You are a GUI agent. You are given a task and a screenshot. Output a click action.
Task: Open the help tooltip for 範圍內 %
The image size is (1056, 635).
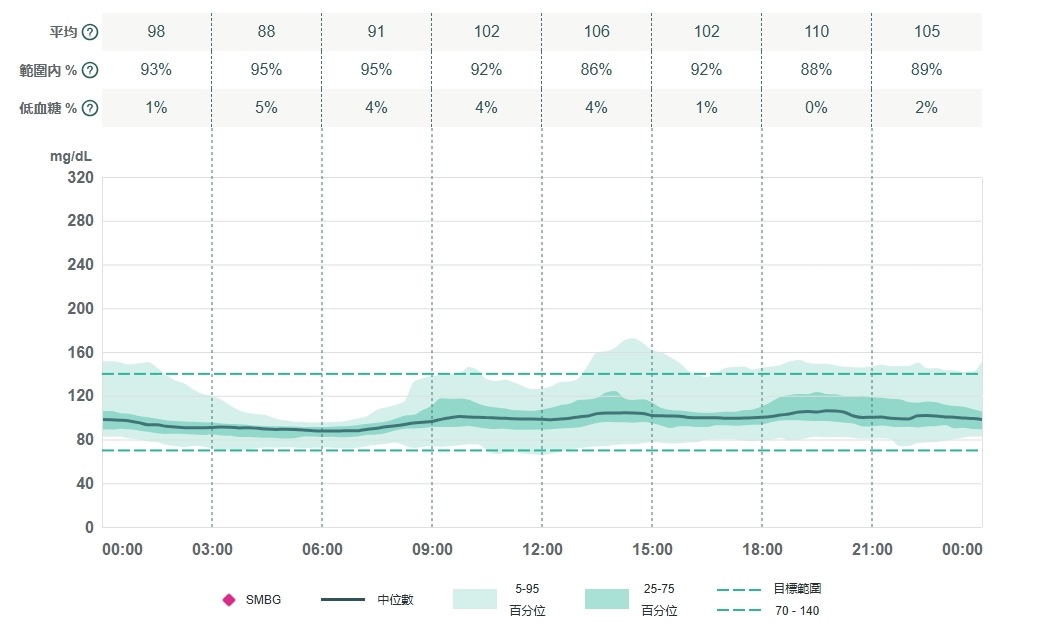pyautogui.click(x=90, y=70)
